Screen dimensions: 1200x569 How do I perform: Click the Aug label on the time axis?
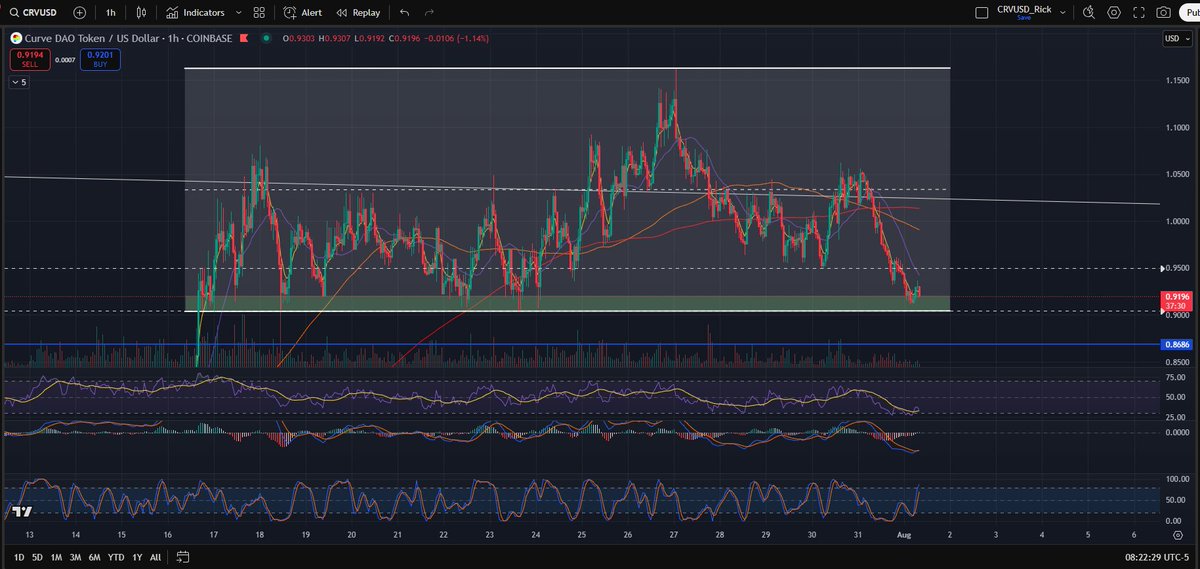[902, 535]
